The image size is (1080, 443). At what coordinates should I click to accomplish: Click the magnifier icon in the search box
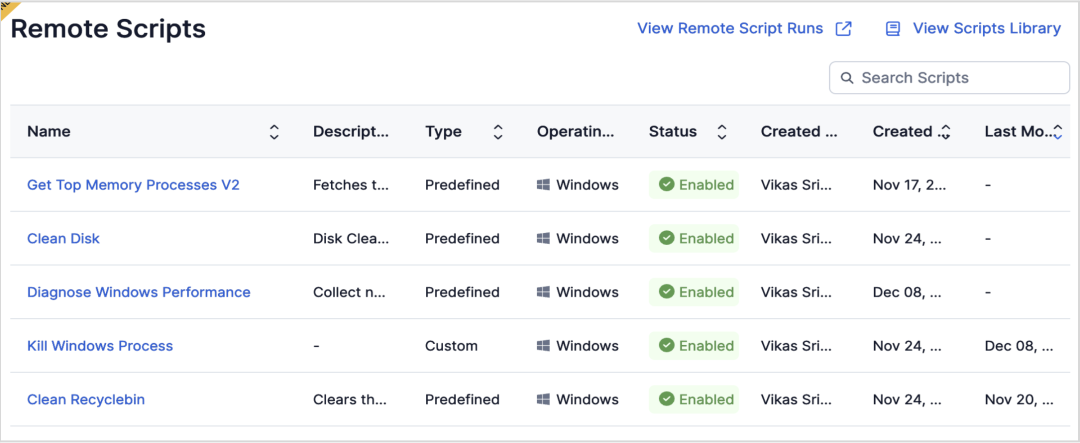click(847, 78)
